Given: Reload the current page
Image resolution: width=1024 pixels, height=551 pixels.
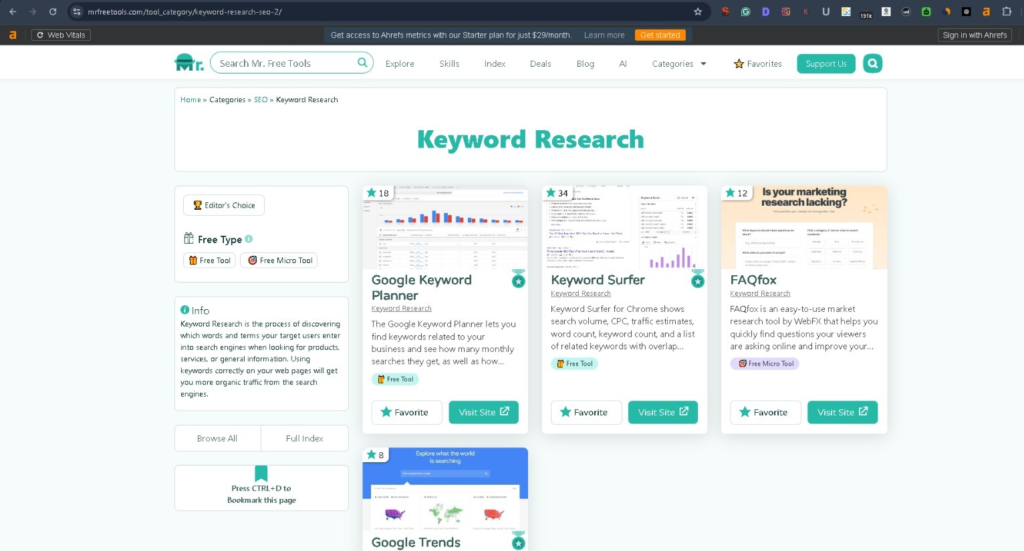Looking at the screenshot, I should (x=53, y=12).
